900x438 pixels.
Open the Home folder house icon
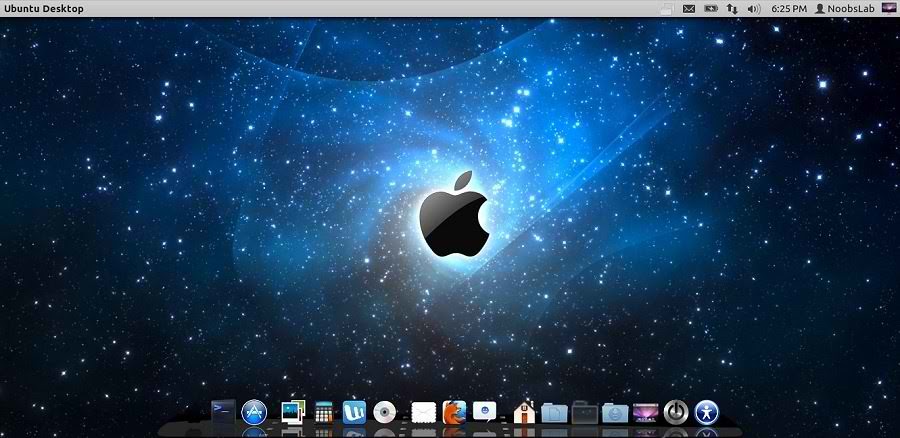(x=524, y=412)
